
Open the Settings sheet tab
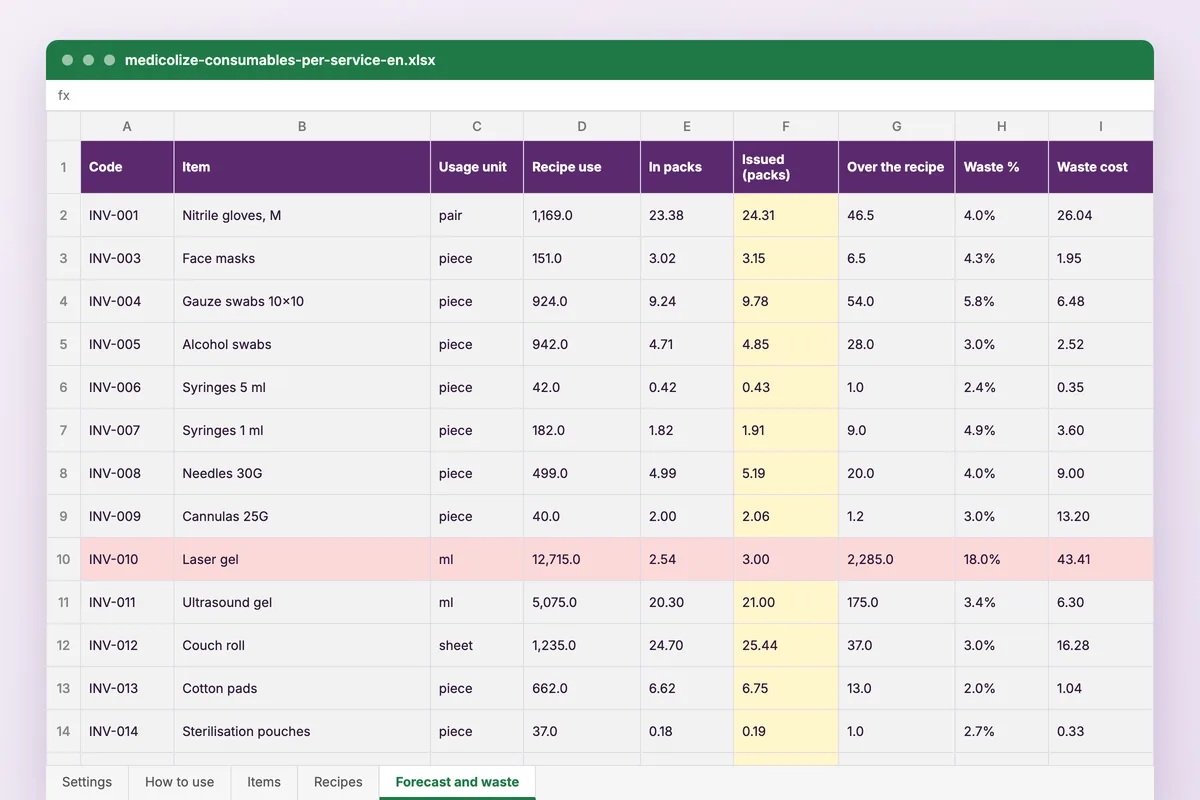click(x=87, y=782)
